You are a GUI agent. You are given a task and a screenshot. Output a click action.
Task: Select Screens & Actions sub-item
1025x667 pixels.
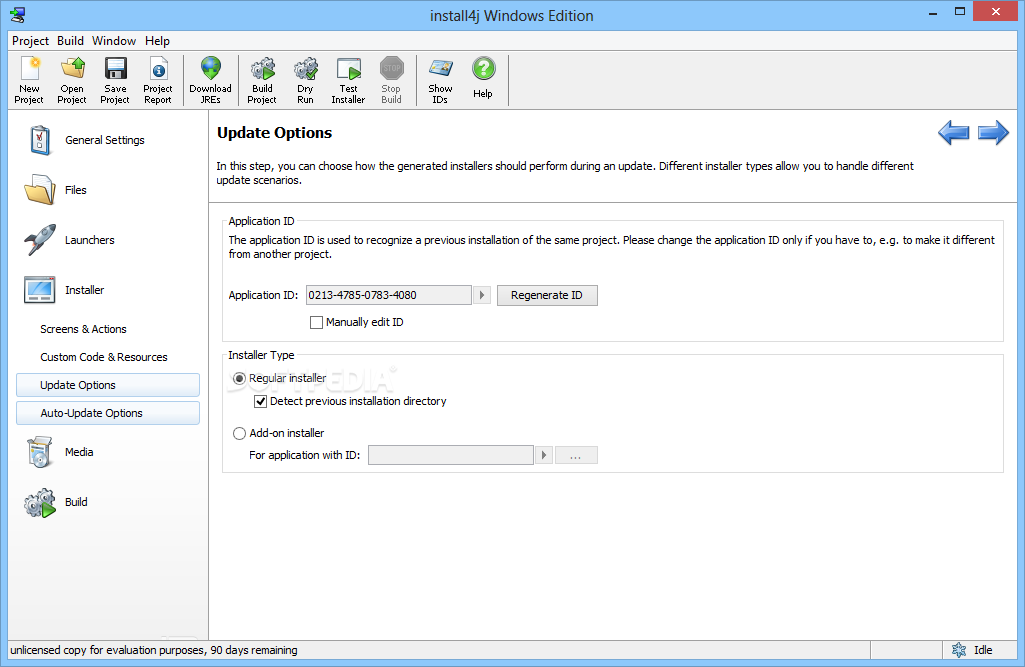(83, 329)
